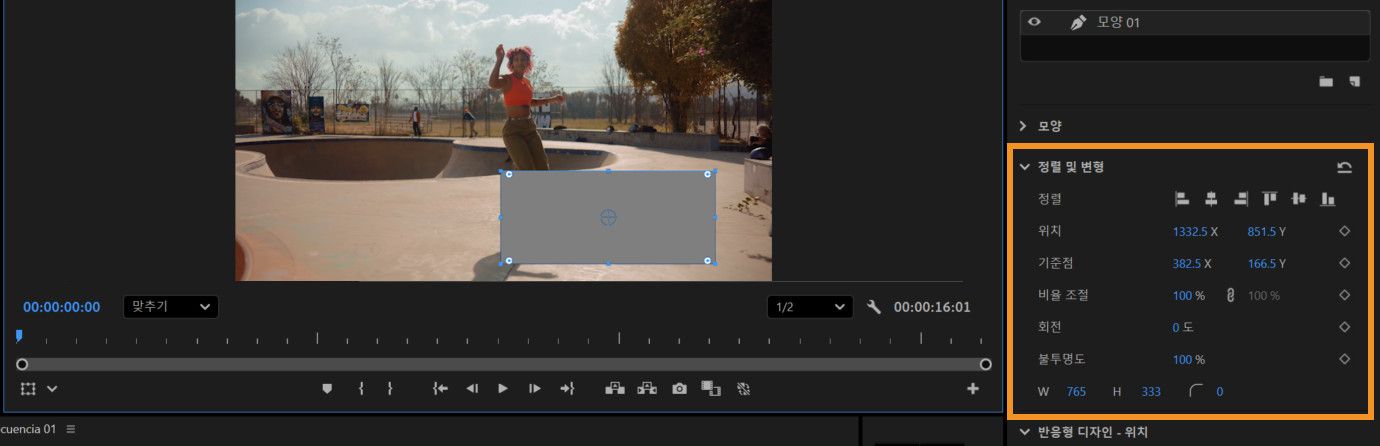Click the duration timecode 00:00:16:01
This screenshot has width=1380, height=446.
932,307
